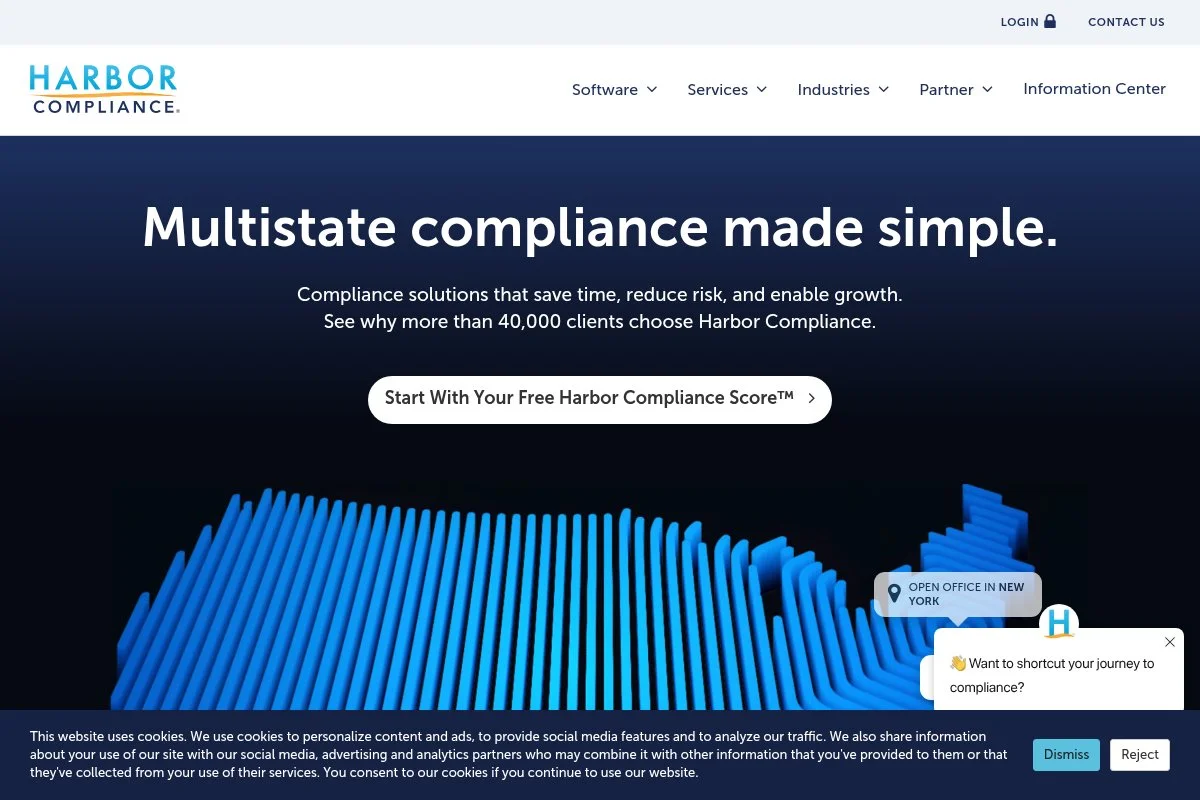1200x800 pixels.
Task: Click the Open Office in New York tooltip
Action: (x=958, y=594)
